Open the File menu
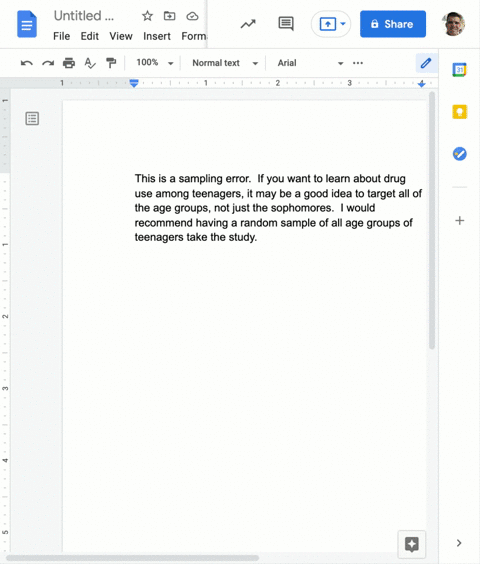Screen dimensions: 480x564 [x=62, y=36]
